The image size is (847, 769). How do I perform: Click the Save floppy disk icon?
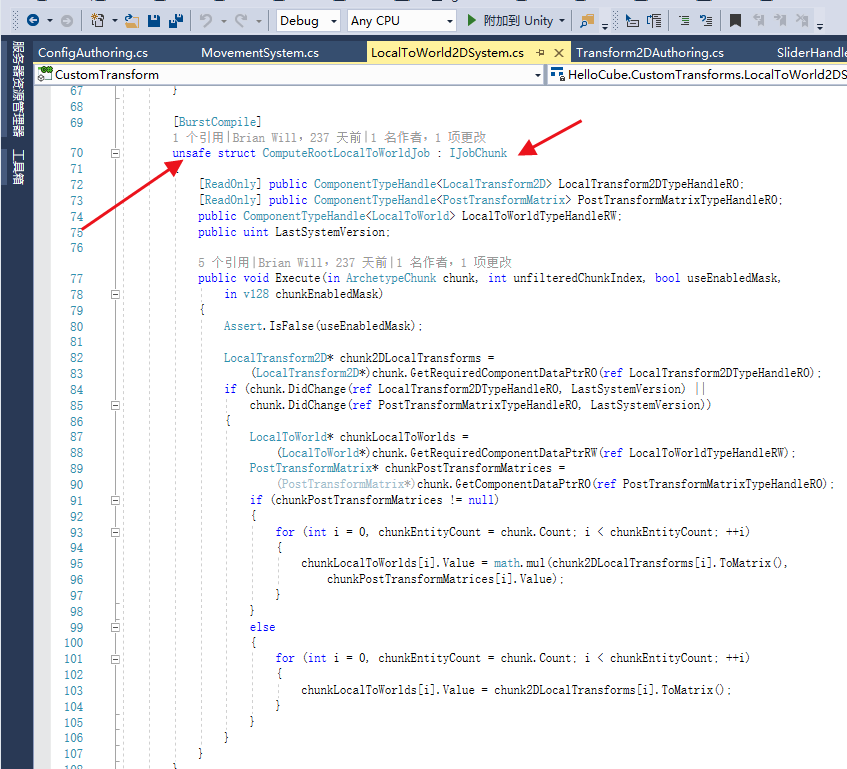[154, 21]
